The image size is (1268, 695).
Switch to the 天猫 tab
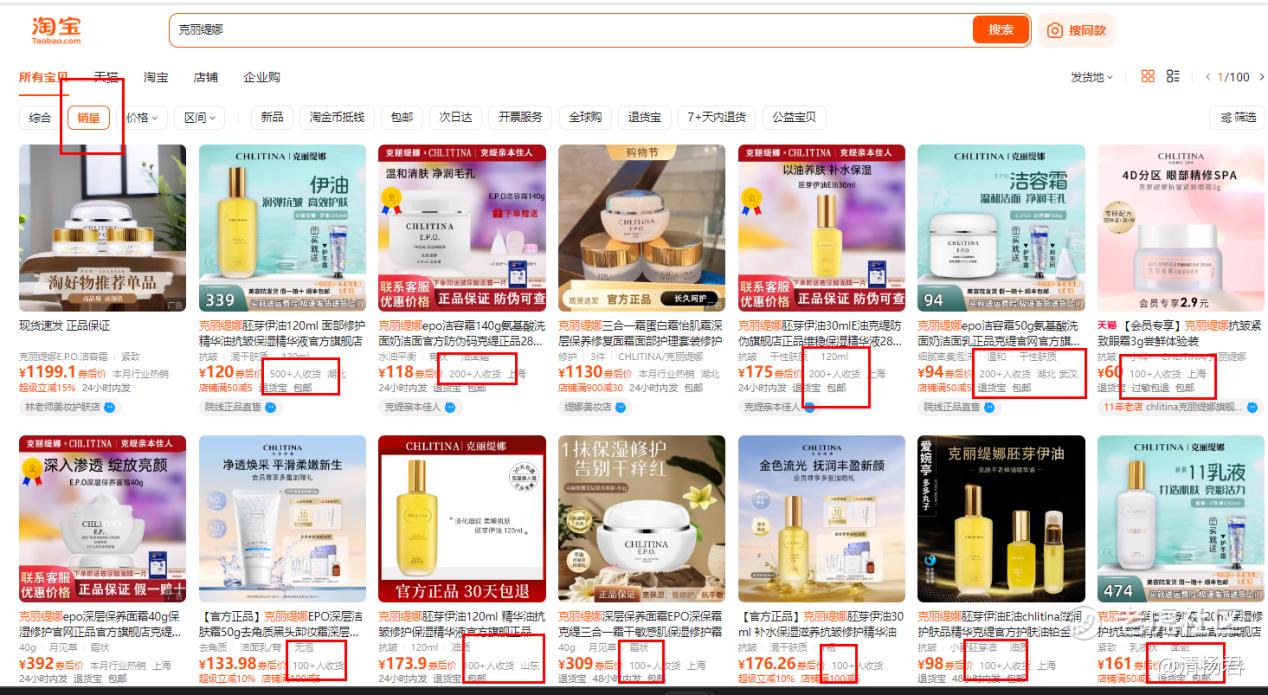(106, 77)
